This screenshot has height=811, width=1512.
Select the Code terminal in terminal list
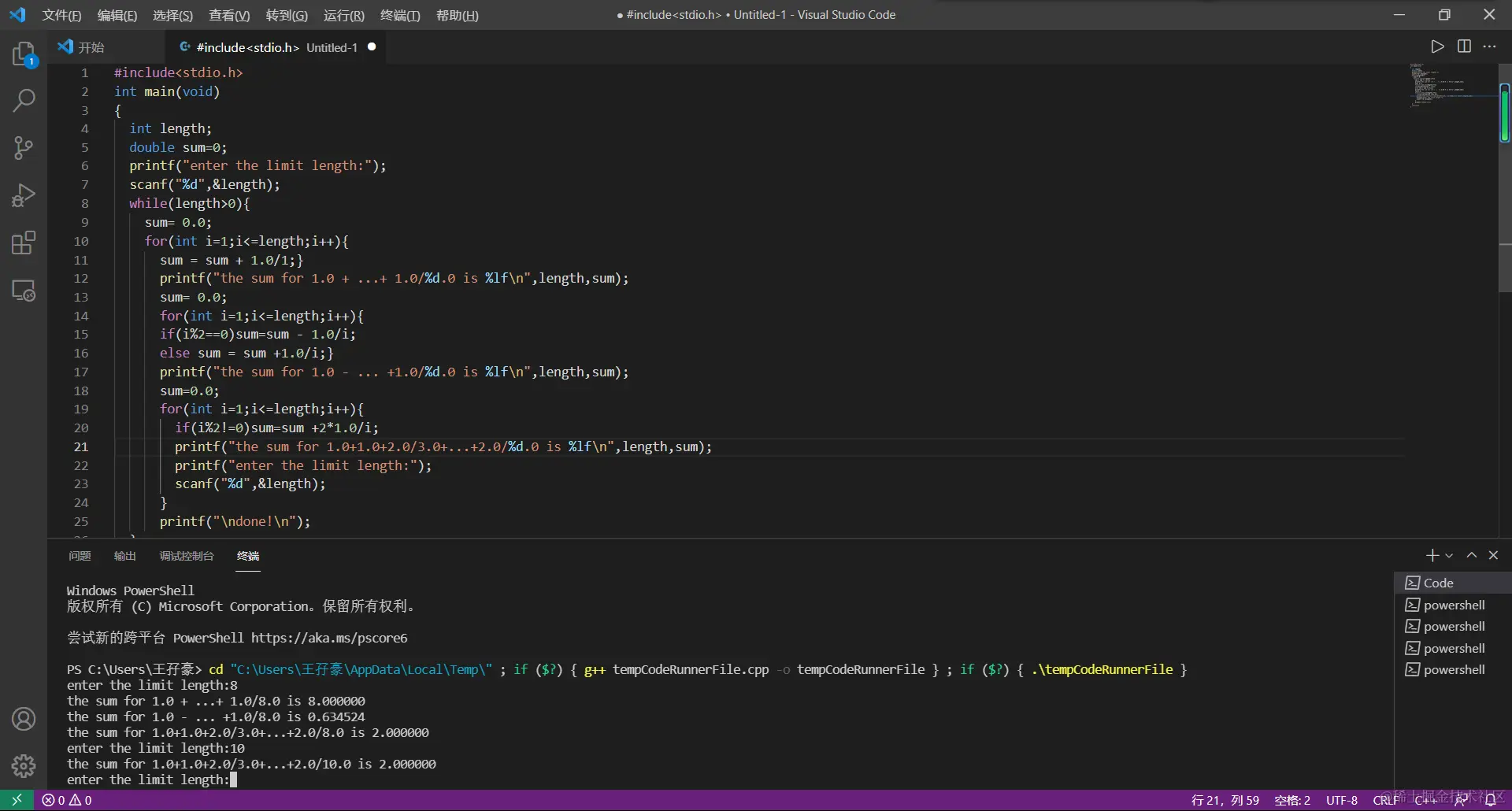1438,583
